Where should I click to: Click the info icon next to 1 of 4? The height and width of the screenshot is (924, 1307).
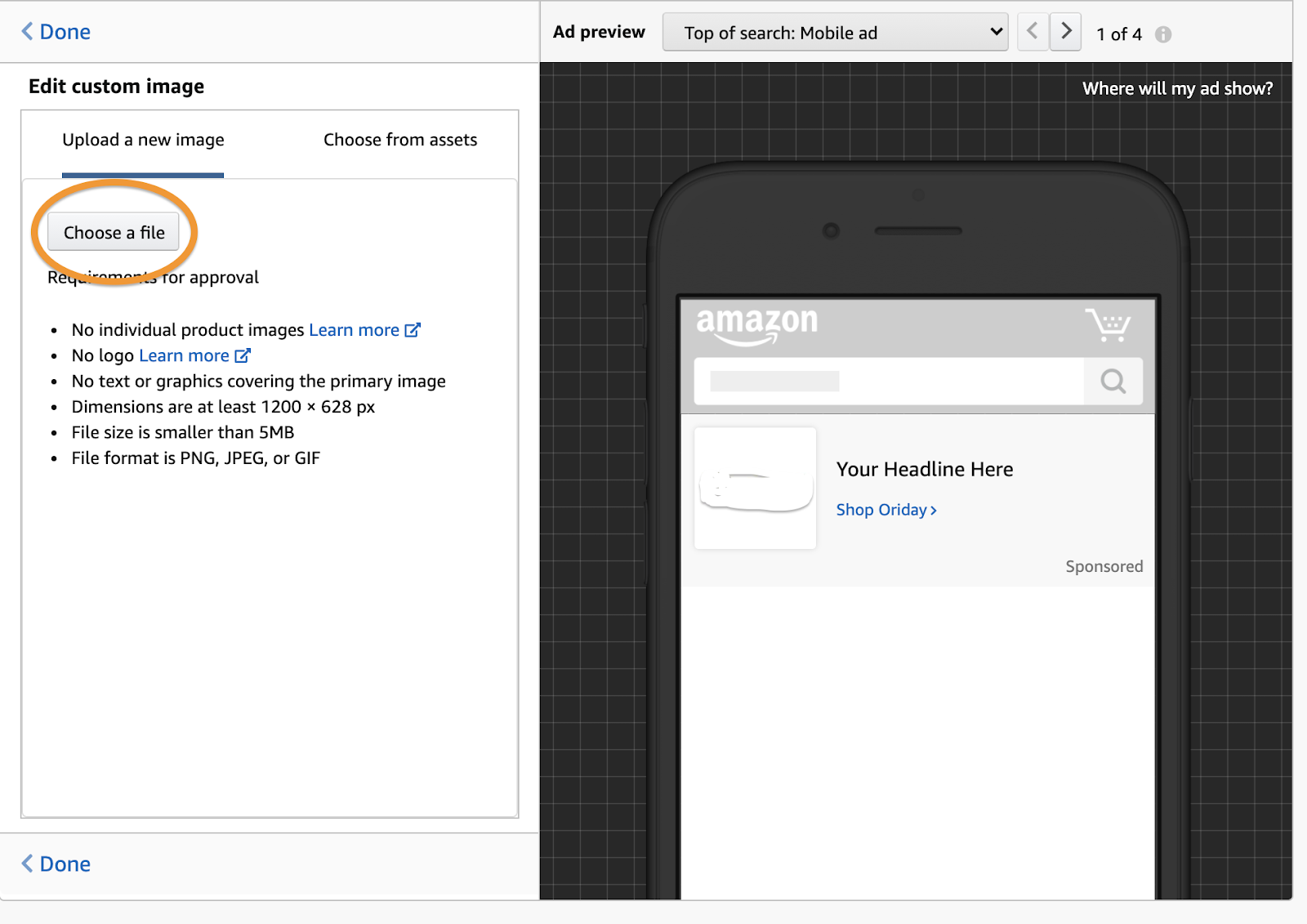tap(1163, 34)
